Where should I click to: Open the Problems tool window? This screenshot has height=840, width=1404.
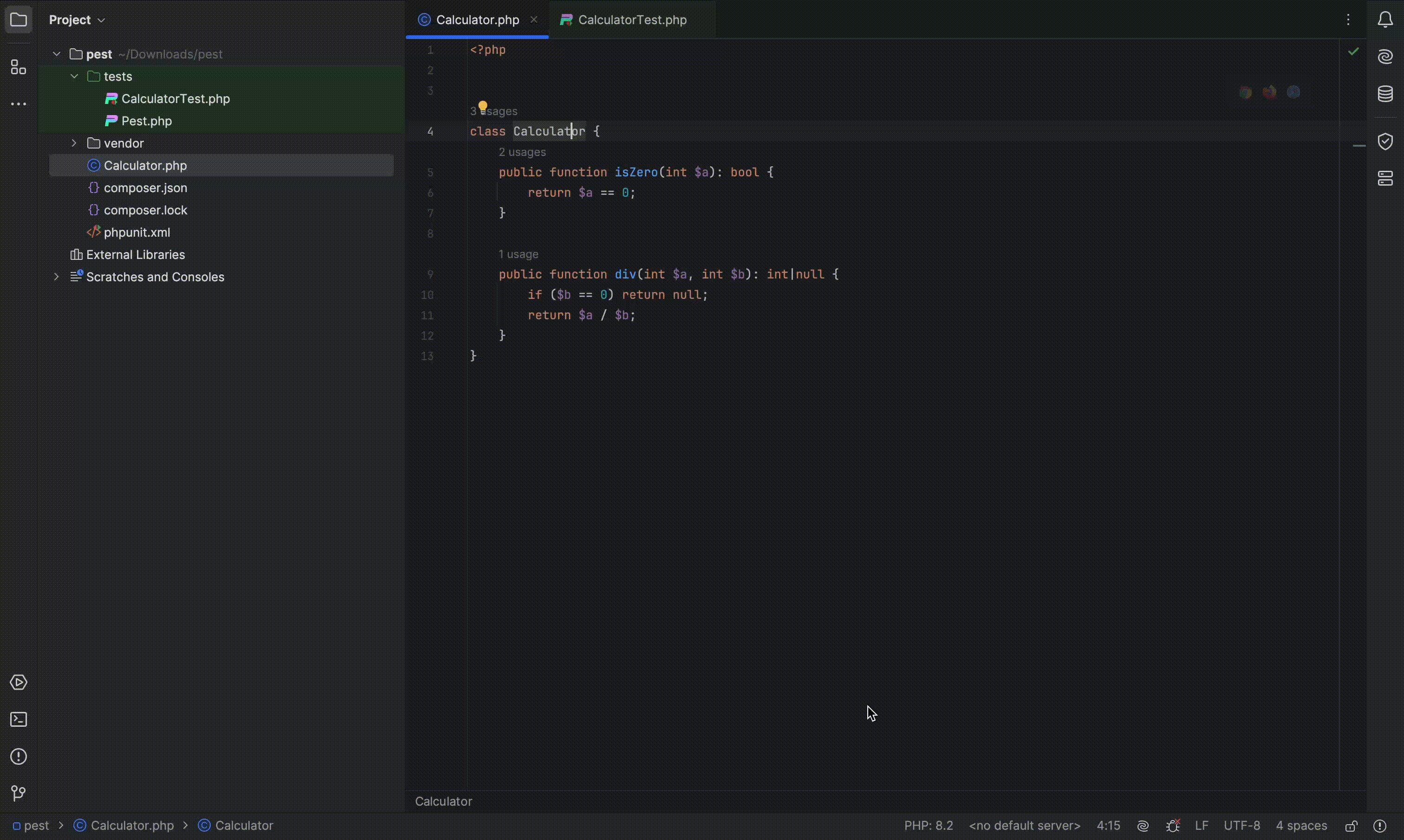pos(19,757)
